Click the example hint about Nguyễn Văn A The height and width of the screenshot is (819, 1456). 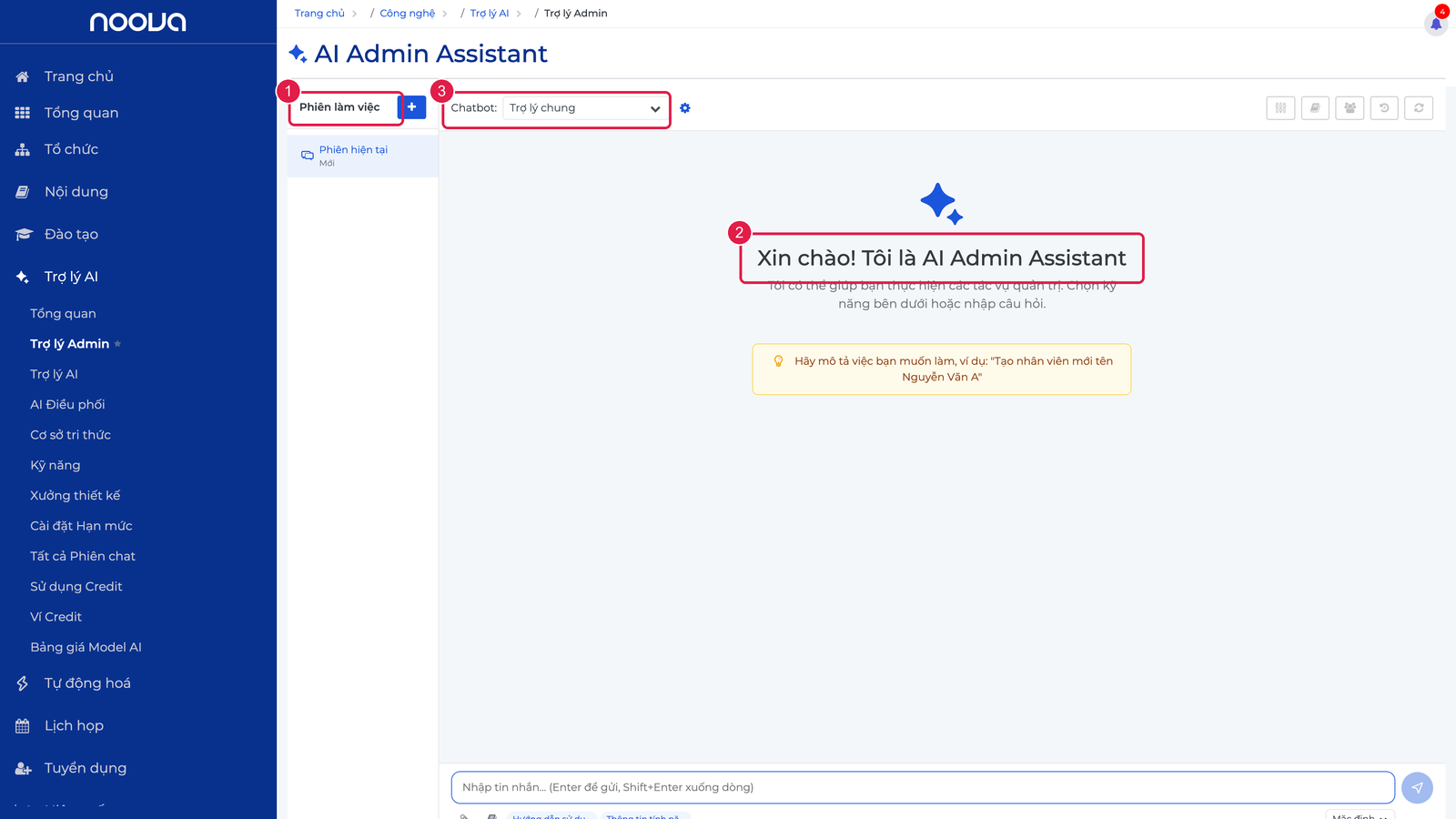tap(942, 369)
